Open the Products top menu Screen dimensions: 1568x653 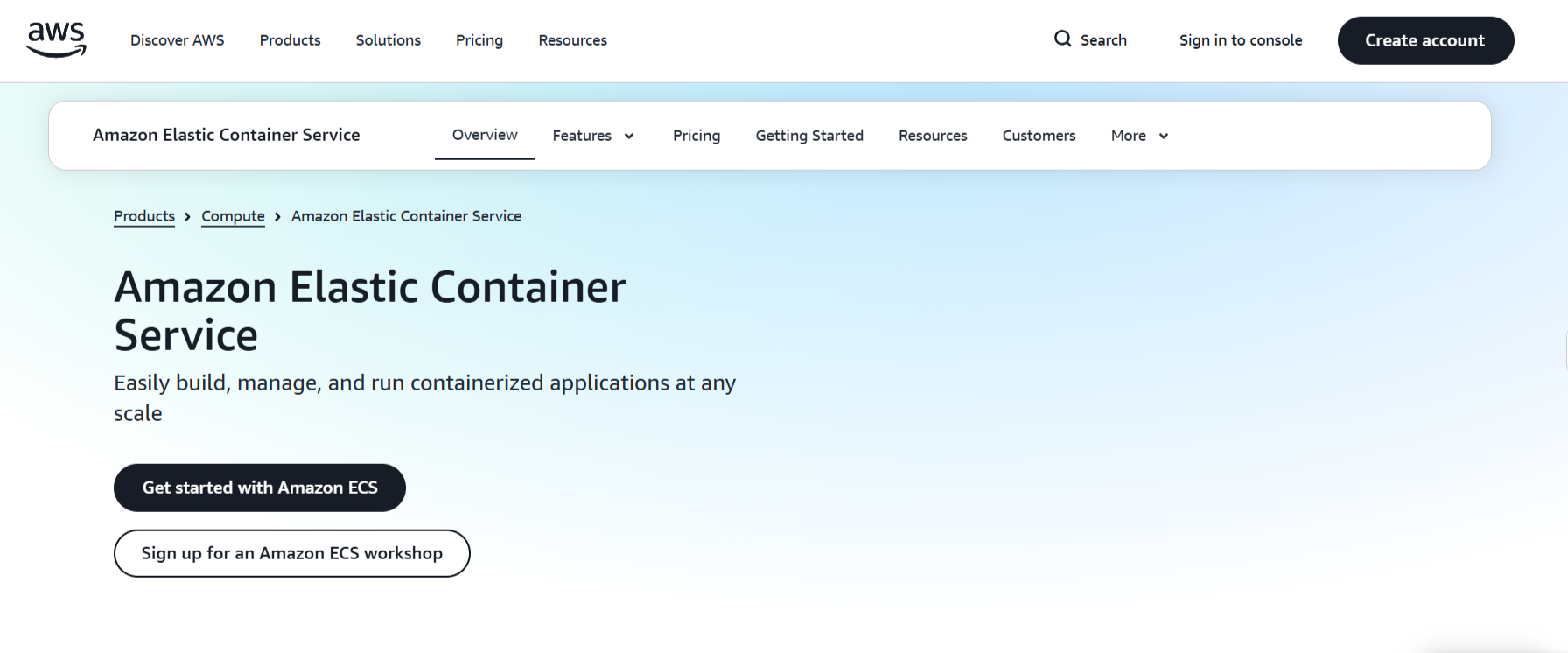coord(290,40)
